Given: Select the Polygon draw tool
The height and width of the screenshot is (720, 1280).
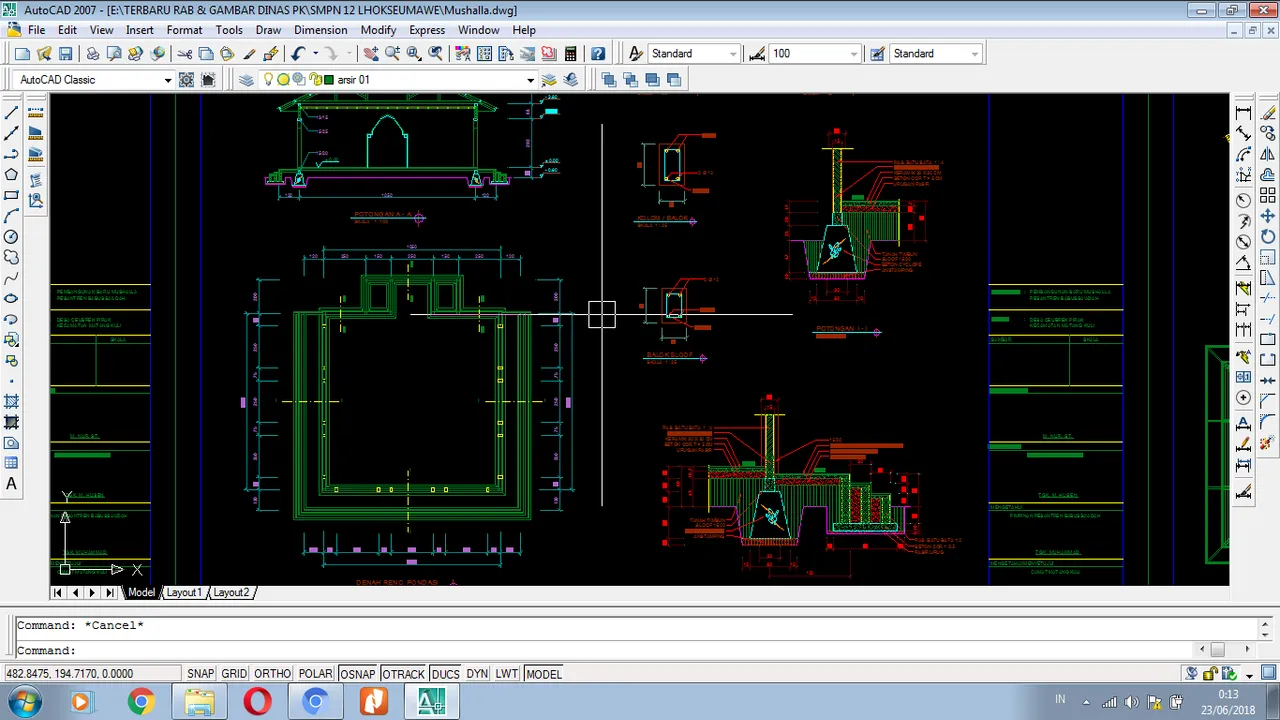Looking at the screenshot, I should click(12, 175).
